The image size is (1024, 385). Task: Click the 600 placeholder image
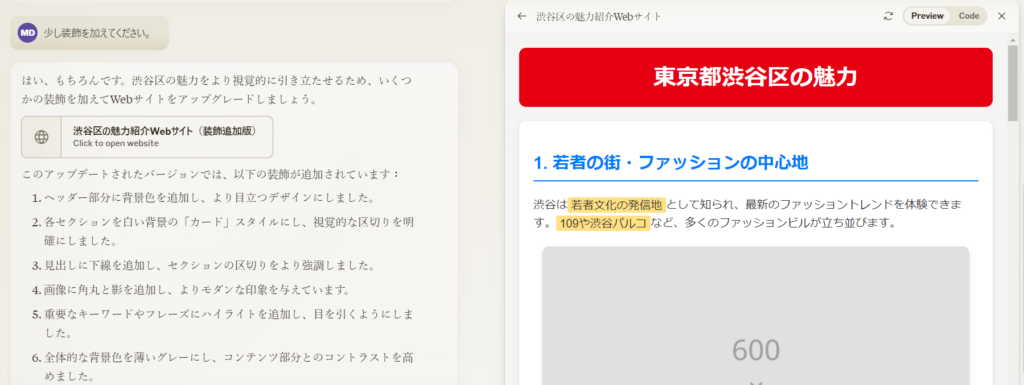click(756, 315)
